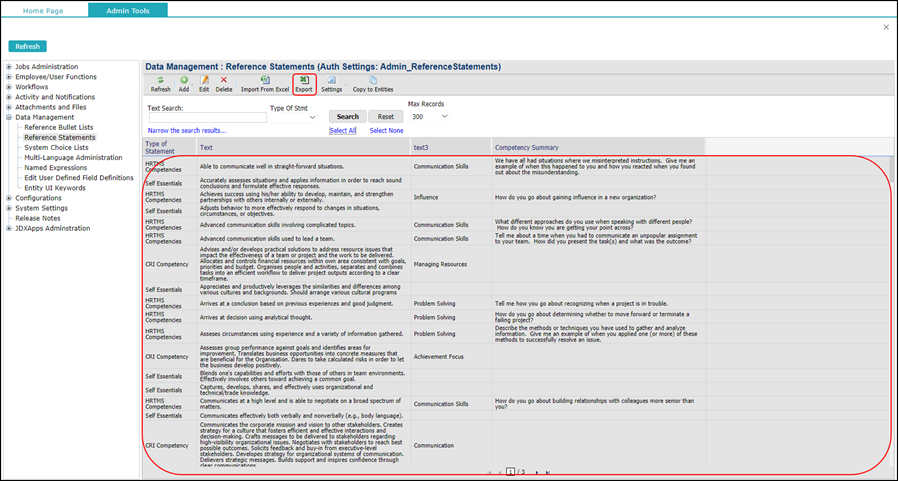Jump to the last page of results
This screenshot has height=481, width=899.
click(x=547, y=471)
